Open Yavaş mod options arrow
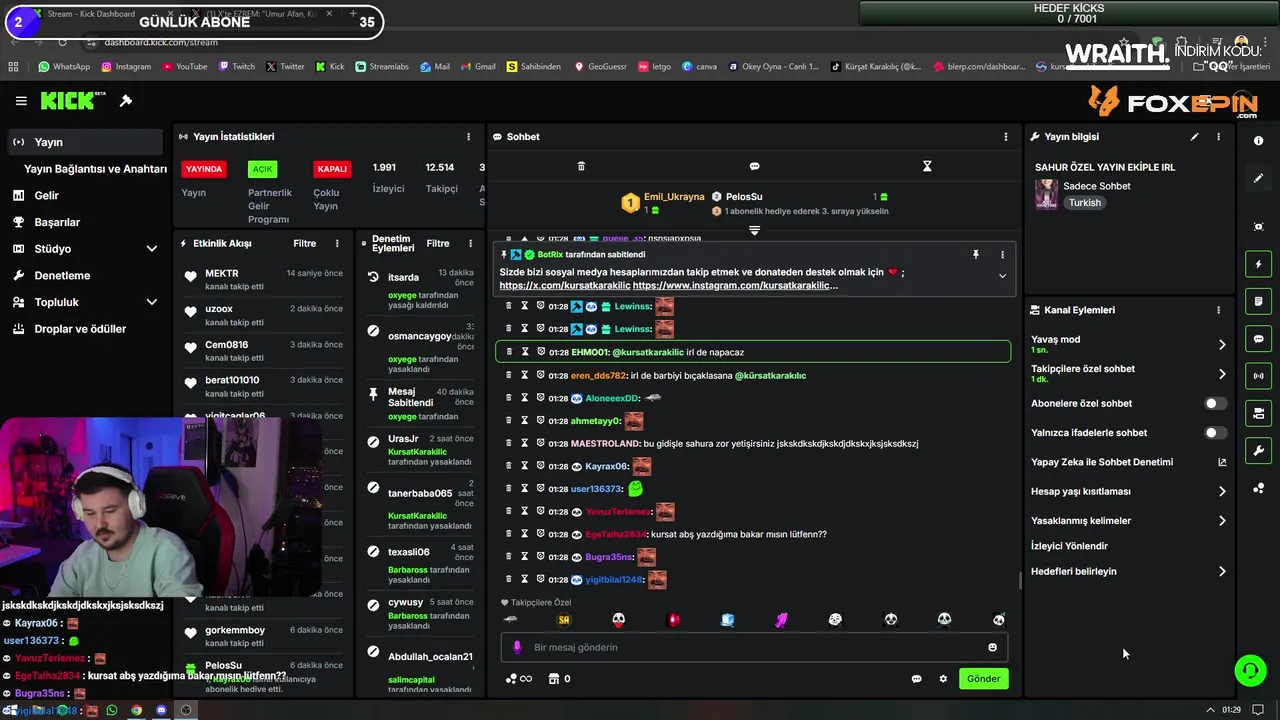1280x720 pixels. click(1222, 345)
